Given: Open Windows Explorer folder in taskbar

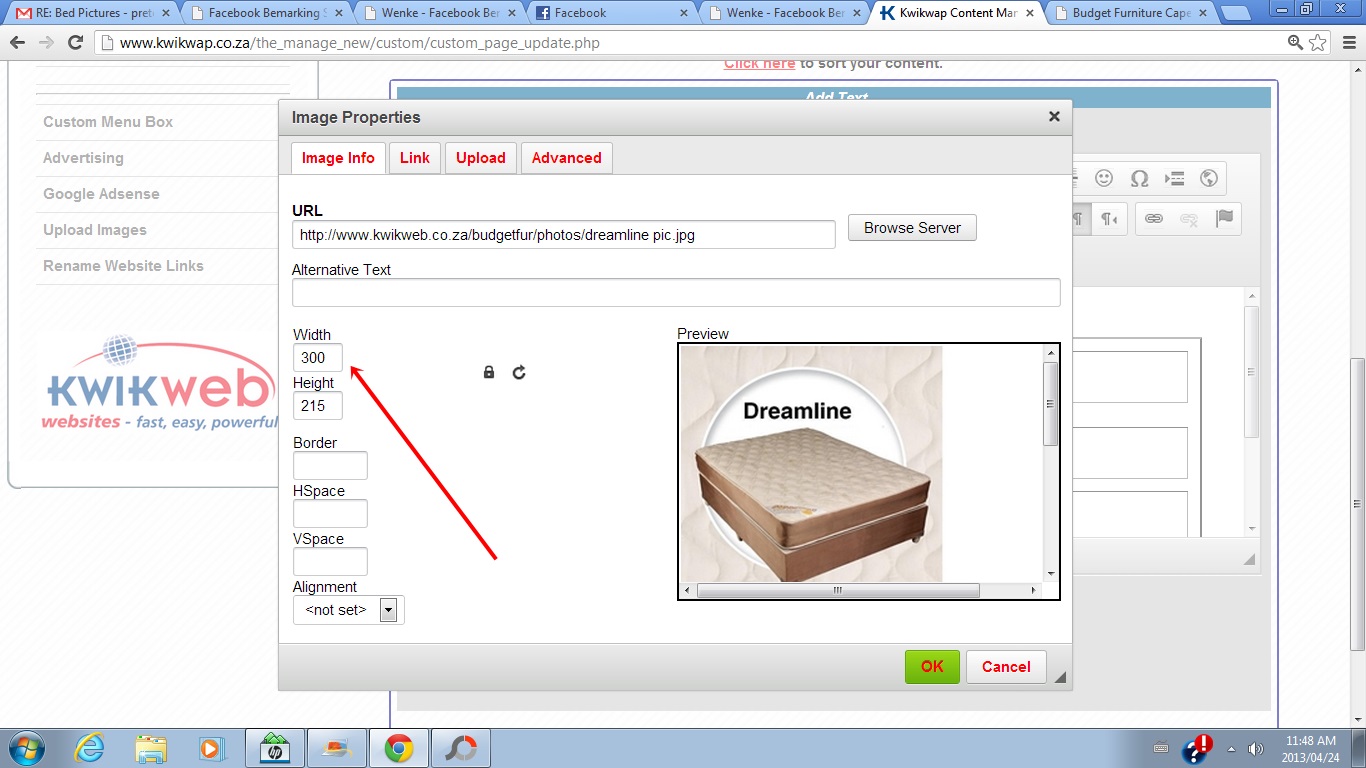Looking at the screenshot, I should coord(151,748).
